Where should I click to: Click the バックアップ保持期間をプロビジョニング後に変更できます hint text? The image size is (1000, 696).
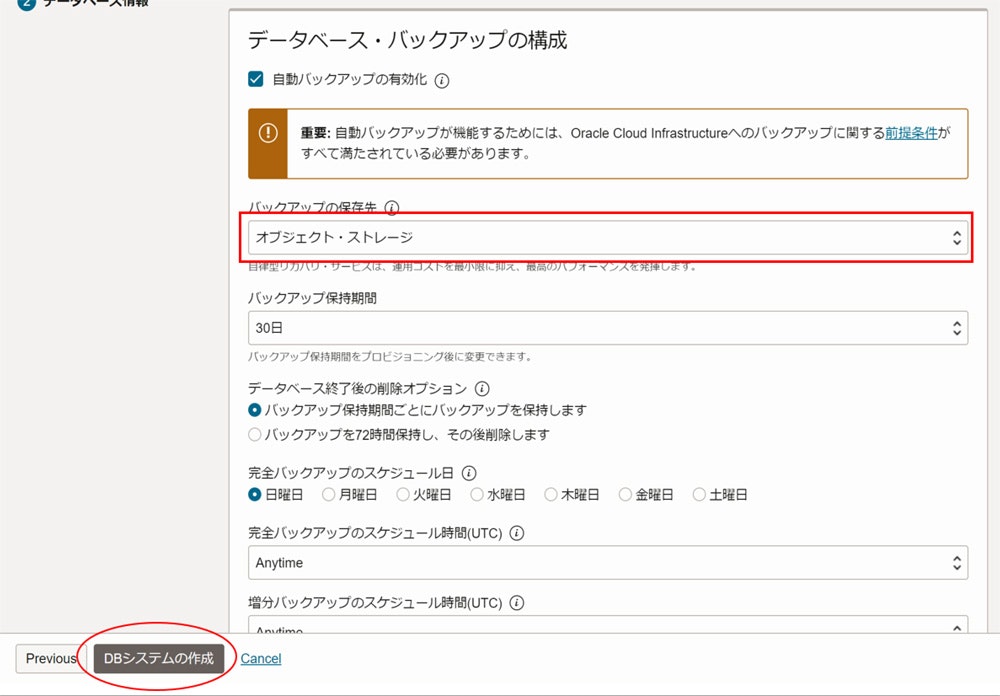(x=390, y=357)
